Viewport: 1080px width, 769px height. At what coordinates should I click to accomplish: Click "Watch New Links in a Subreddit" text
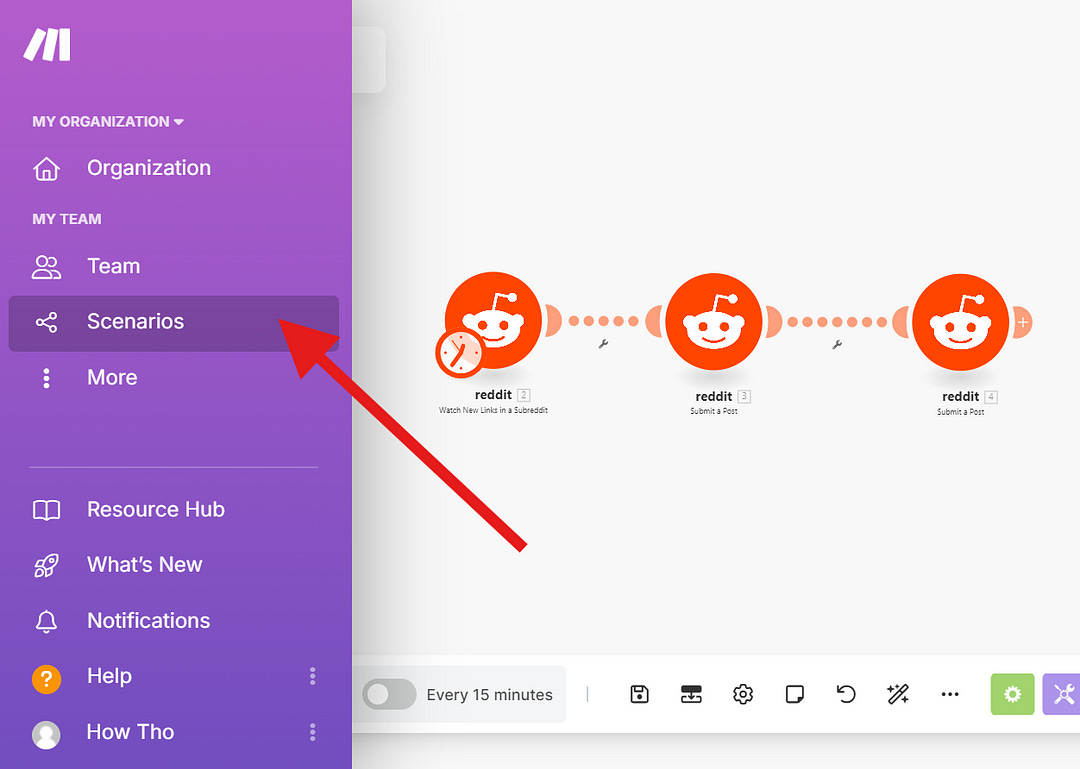(x=493, y=410)
